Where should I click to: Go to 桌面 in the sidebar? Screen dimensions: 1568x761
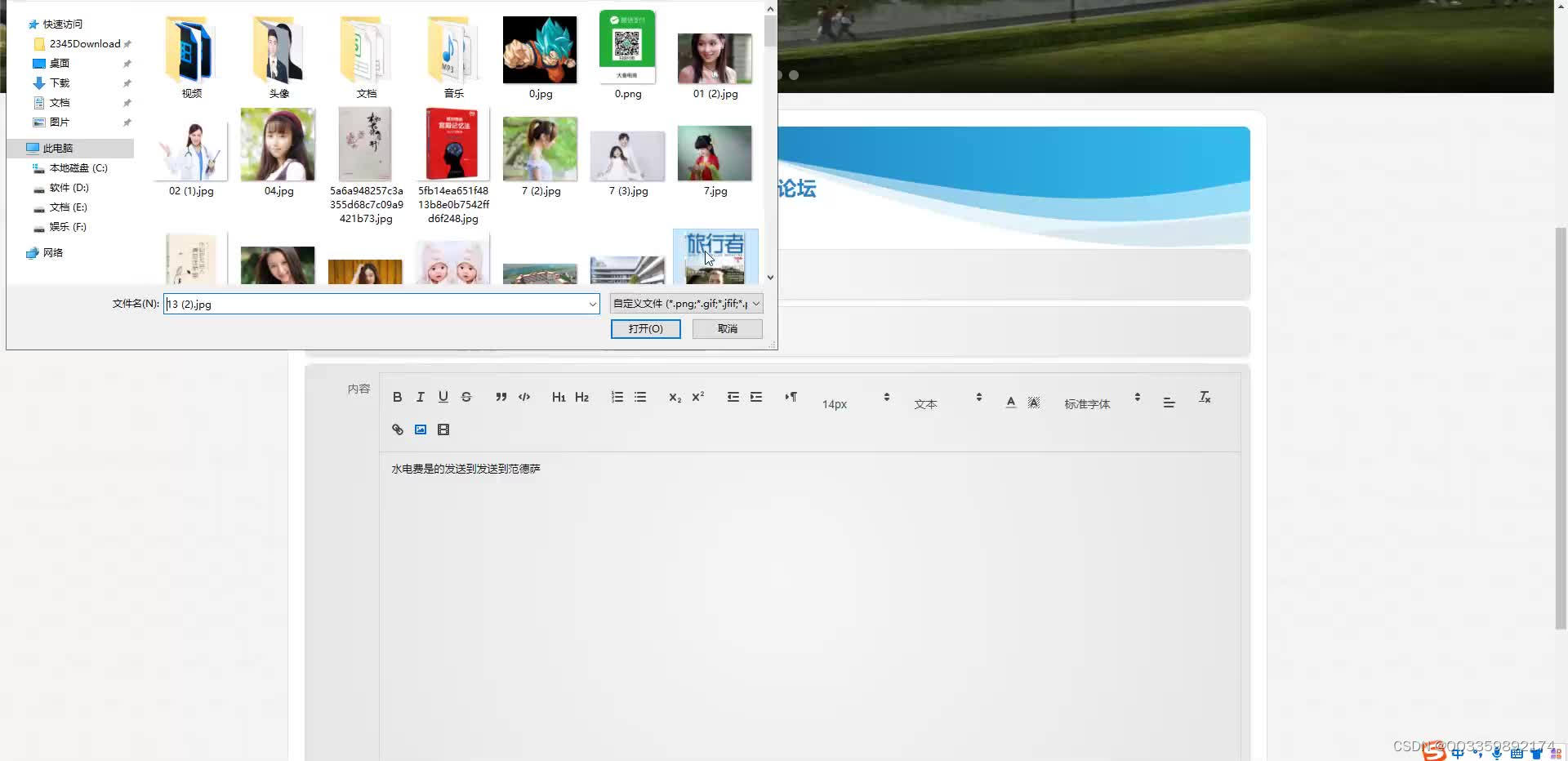coord(60,64)
